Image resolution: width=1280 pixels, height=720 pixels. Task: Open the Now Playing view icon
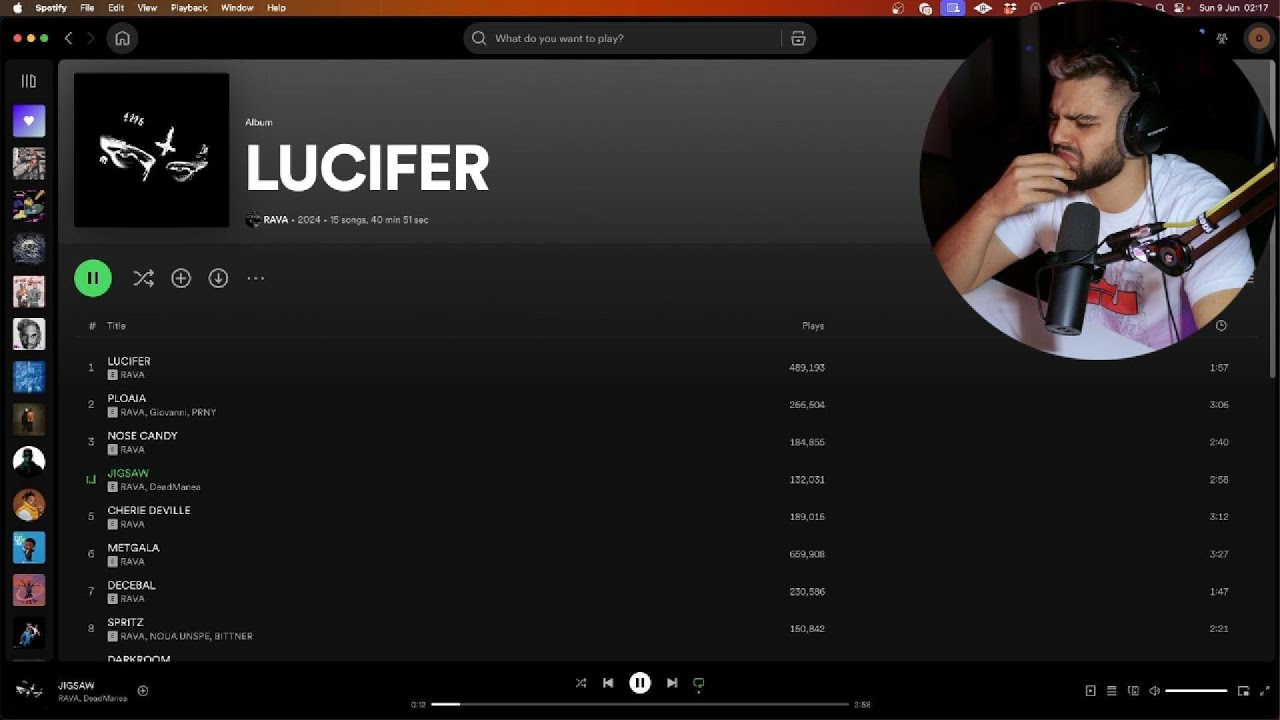coord(1090,690)
